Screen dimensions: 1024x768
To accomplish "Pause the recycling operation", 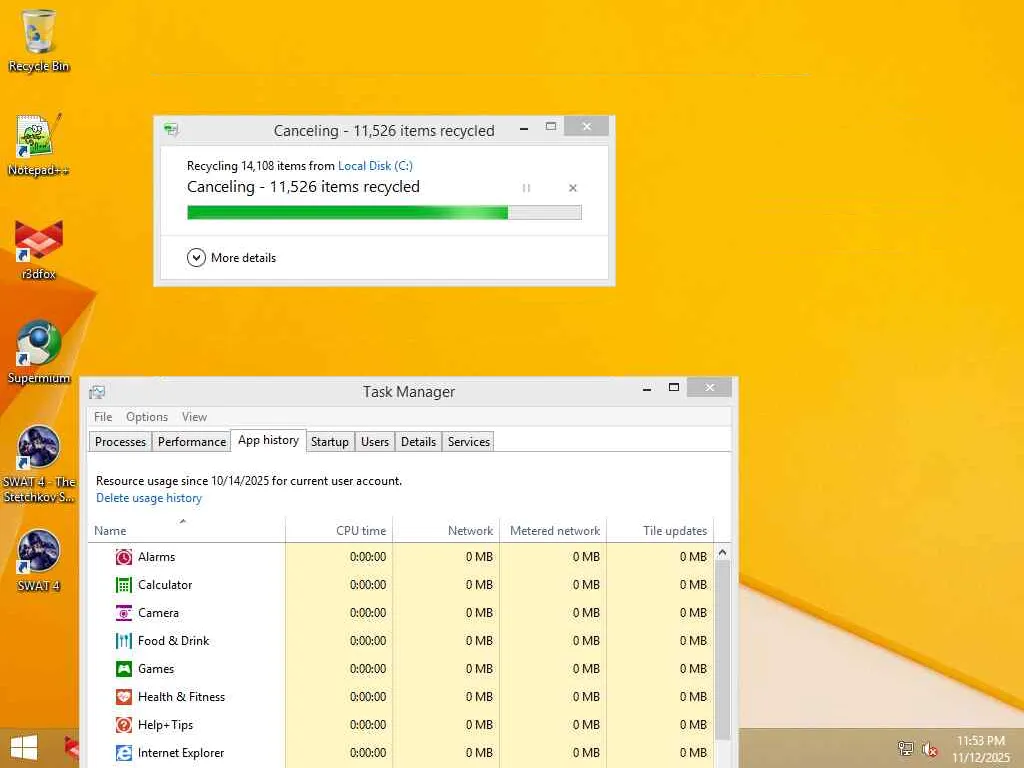I will tap(526, 188).
